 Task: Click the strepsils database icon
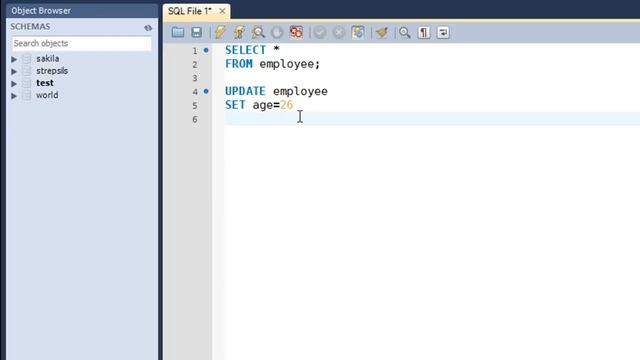(27, 71)
